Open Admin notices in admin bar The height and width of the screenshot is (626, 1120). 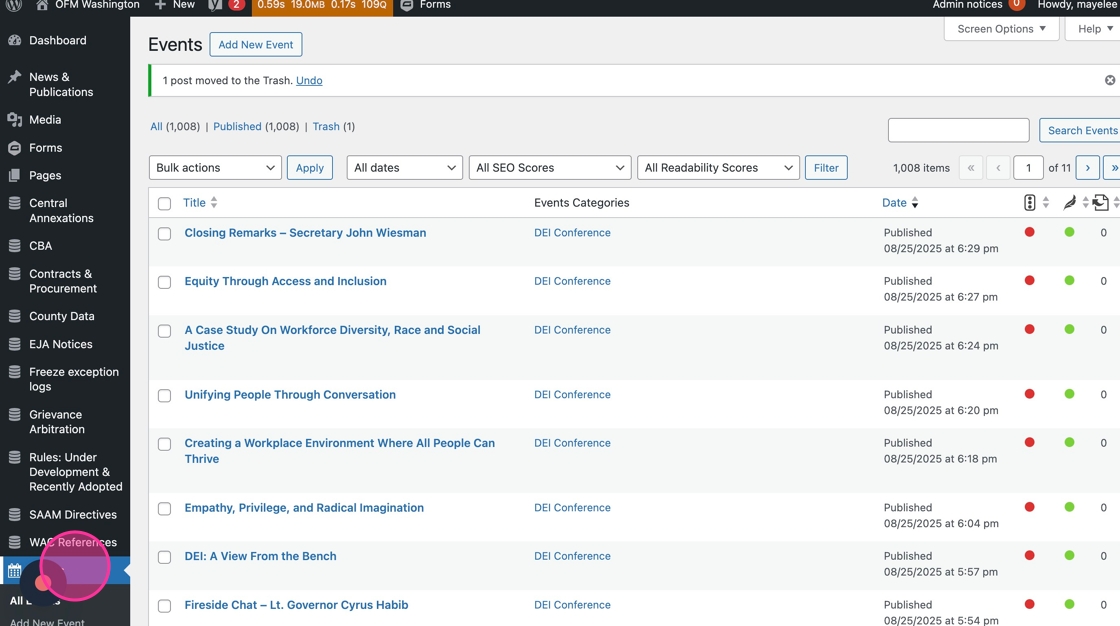coord(979,4)
